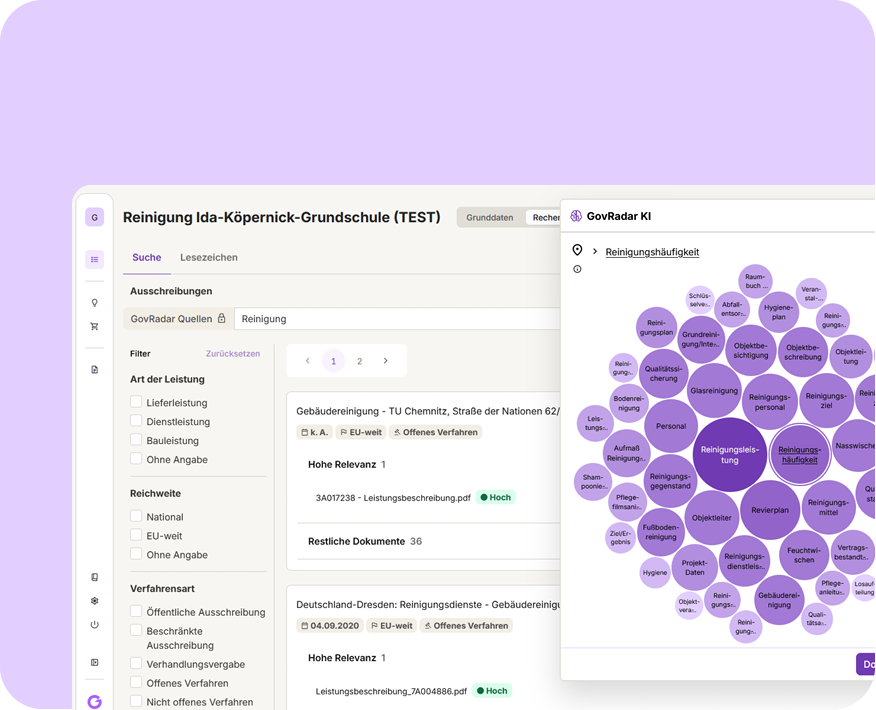Click the location pin icon in KI panel
Screen dimensions: 876x710
[577, 250]
